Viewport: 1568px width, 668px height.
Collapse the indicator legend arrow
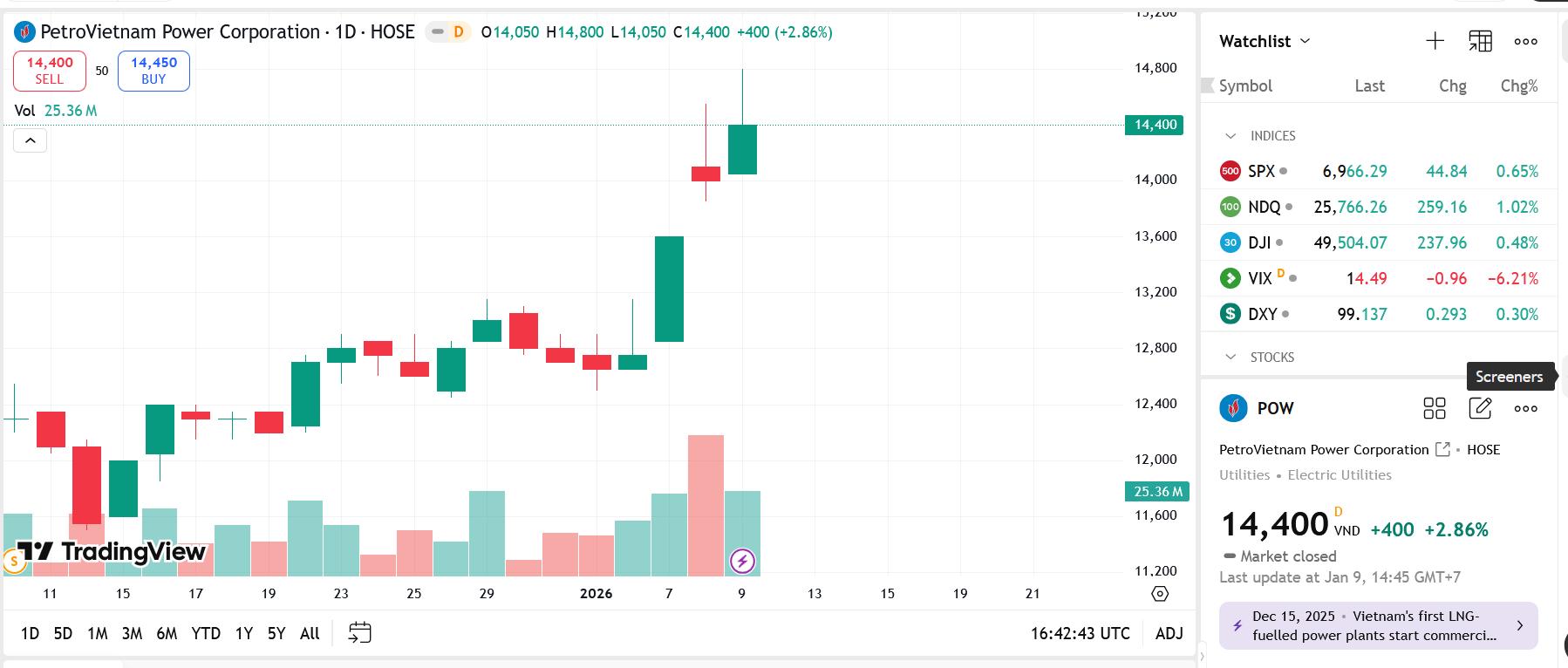[x=30, y=140]
